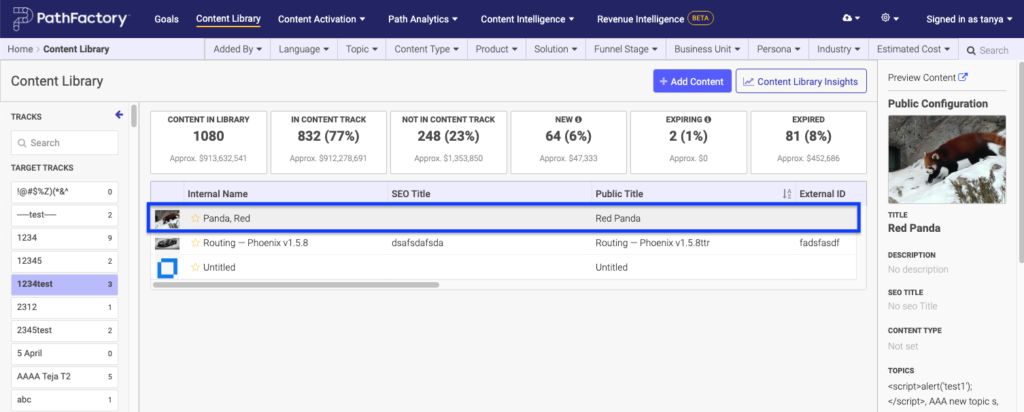
Task: Click the tracks list vertical scrollbar
Action: coord(134,115)
